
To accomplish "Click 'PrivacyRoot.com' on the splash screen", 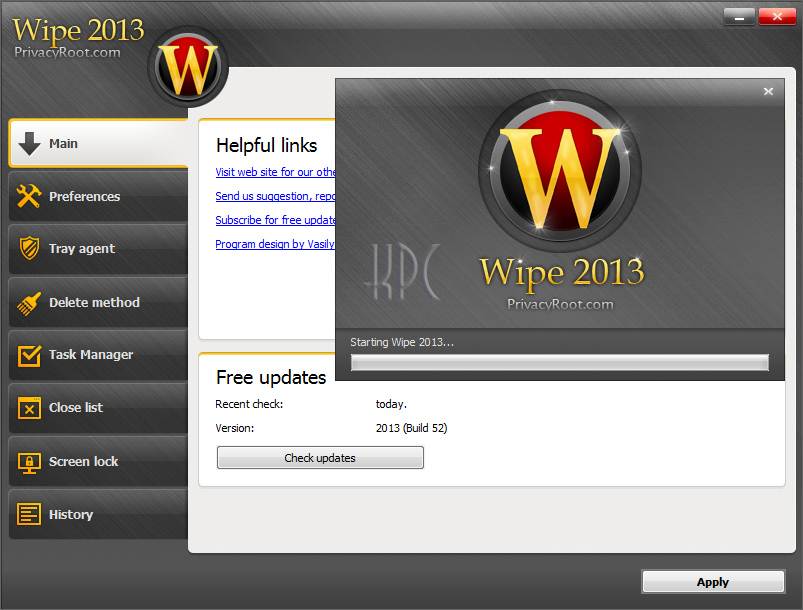I will (560, 304).
